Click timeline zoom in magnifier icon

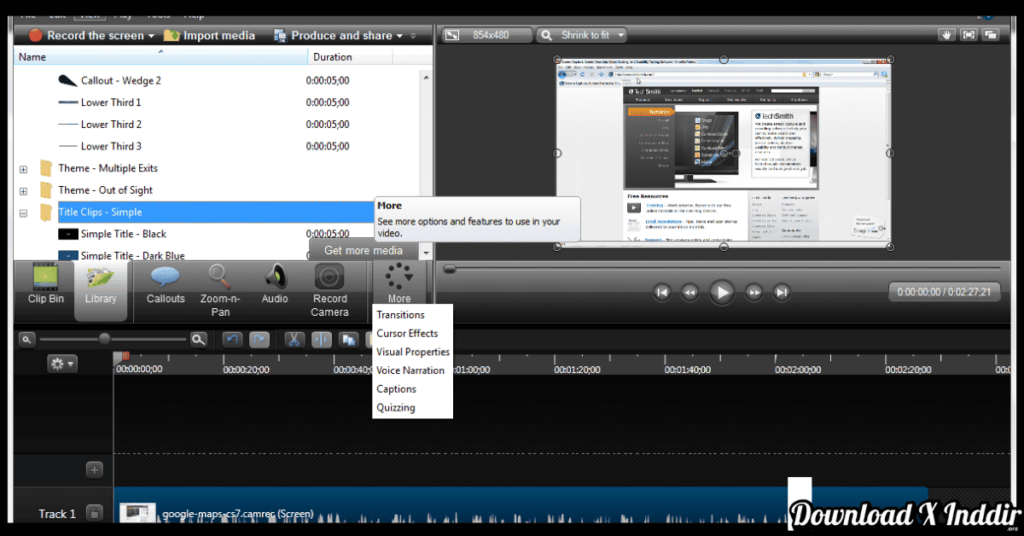click(x=199, y=339)
